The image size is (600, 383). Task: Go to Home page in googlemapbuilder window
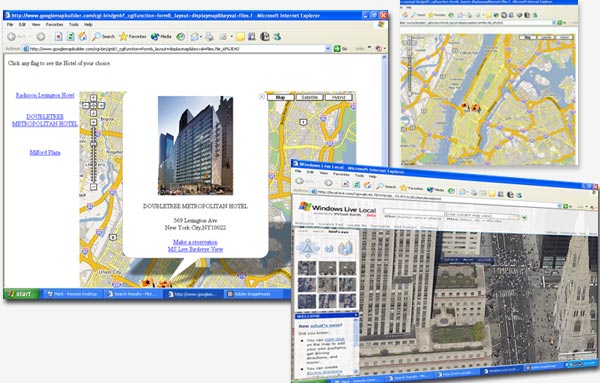[x=83, y=37]
